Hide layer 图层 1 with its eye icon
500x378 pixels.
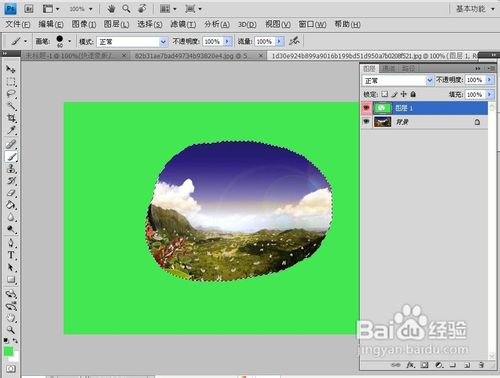(366, 108)
